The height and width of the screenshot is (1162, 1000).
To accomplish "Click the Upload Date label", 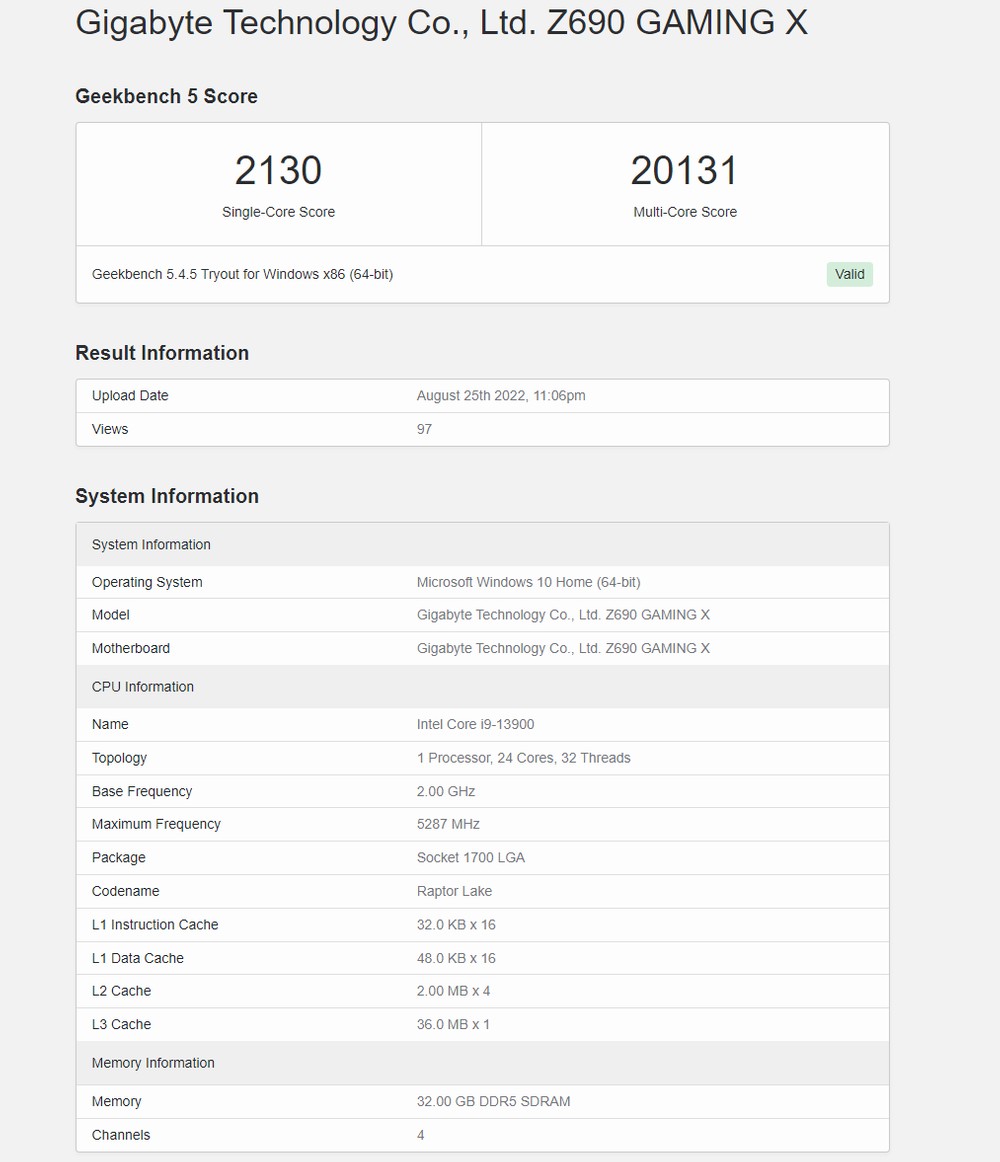I will click(130, 396).
